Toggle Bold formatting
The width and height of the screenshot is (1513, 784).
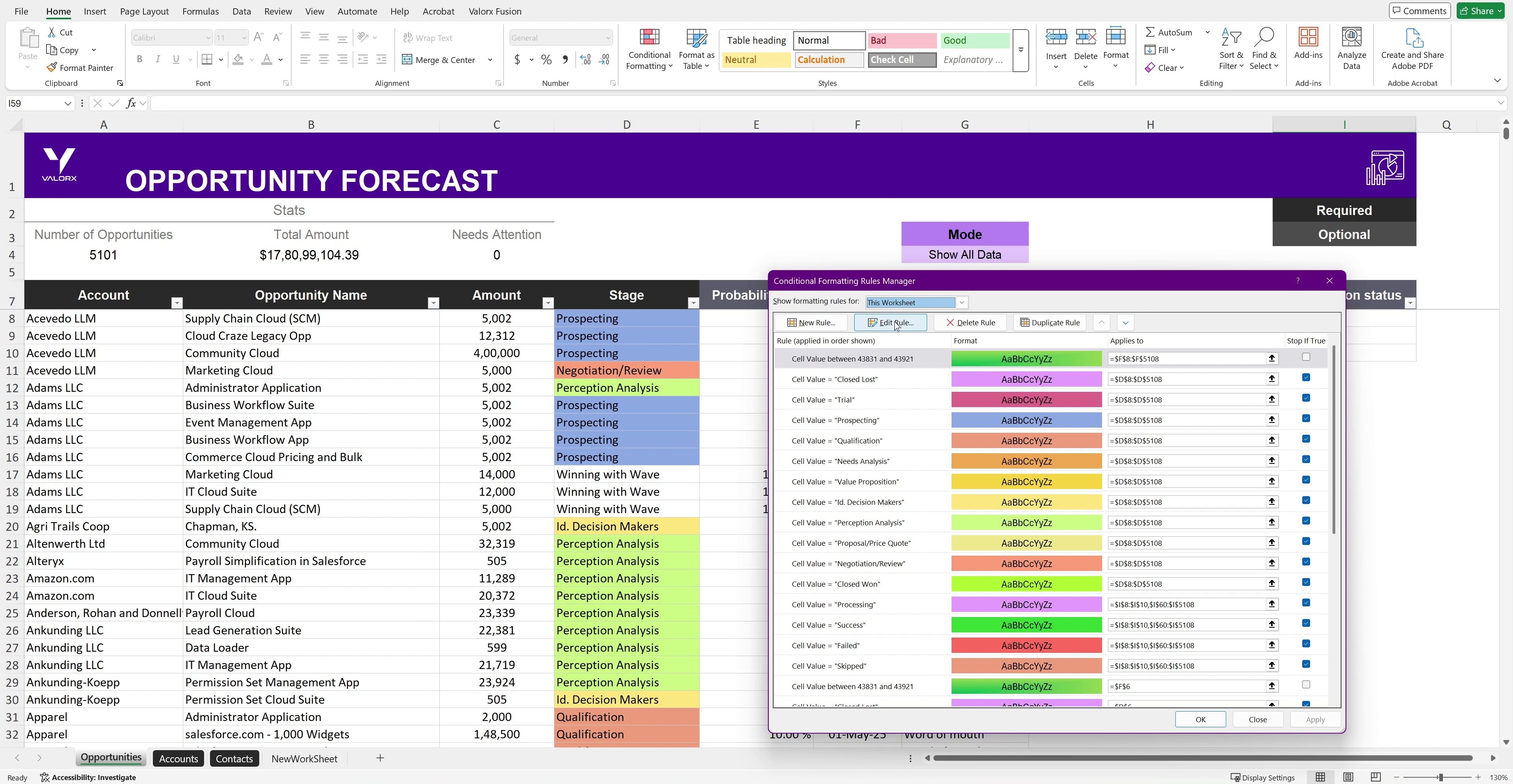click(x=139, y=59)
